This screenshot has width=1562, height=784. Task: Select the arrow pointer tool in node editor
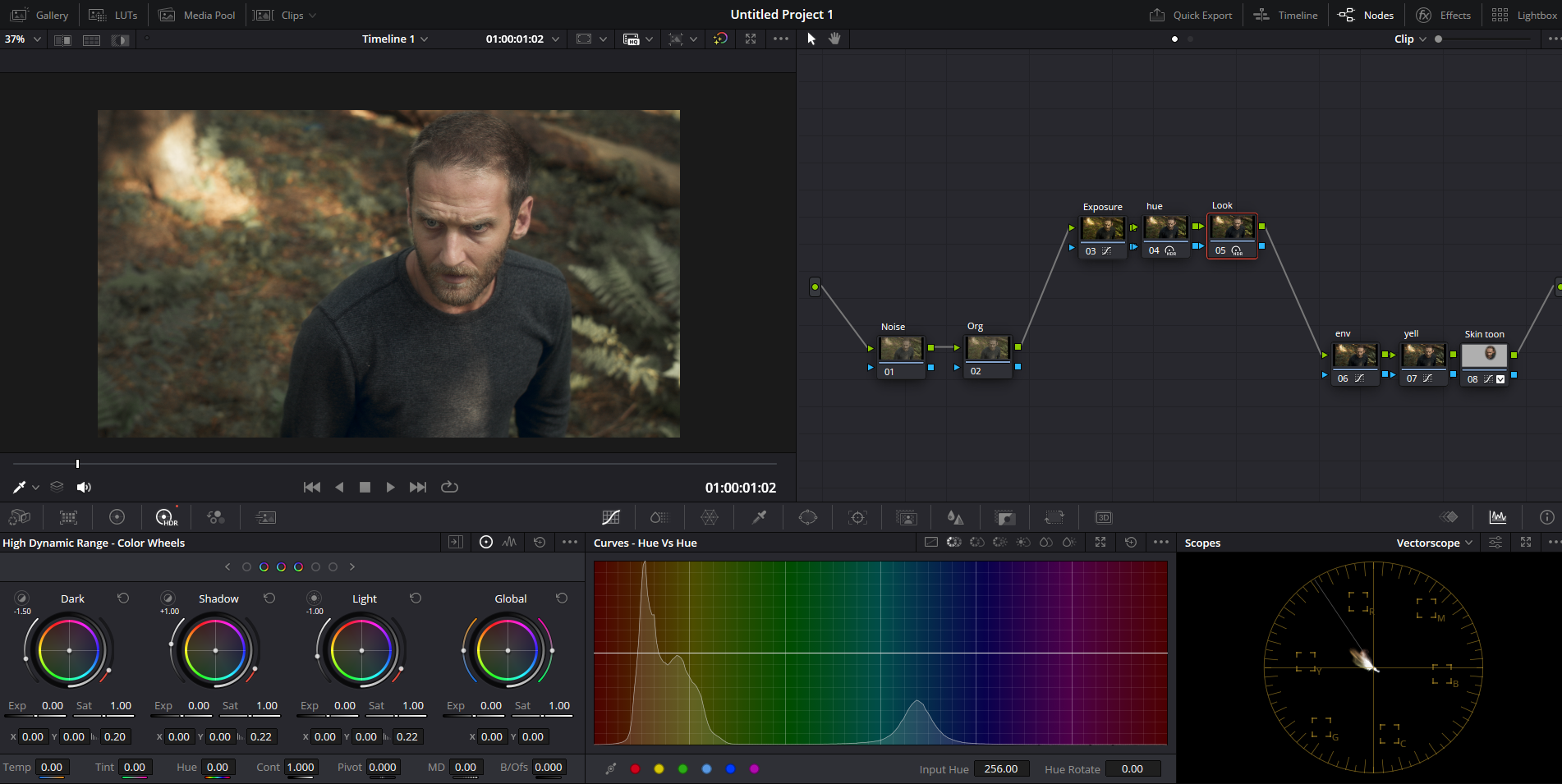(x=811, y=39)
